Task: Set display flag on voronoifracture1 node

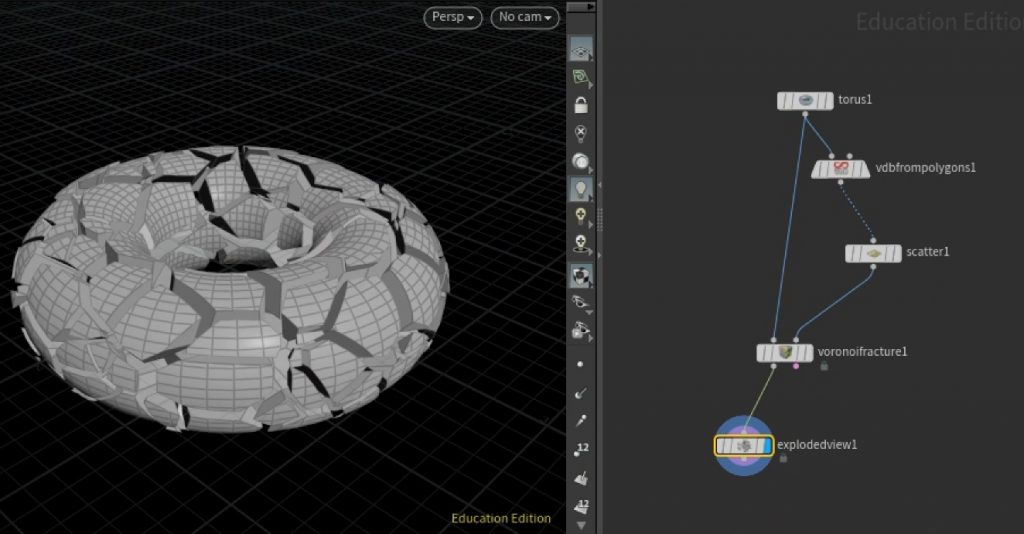Action: tap(808, 353)
